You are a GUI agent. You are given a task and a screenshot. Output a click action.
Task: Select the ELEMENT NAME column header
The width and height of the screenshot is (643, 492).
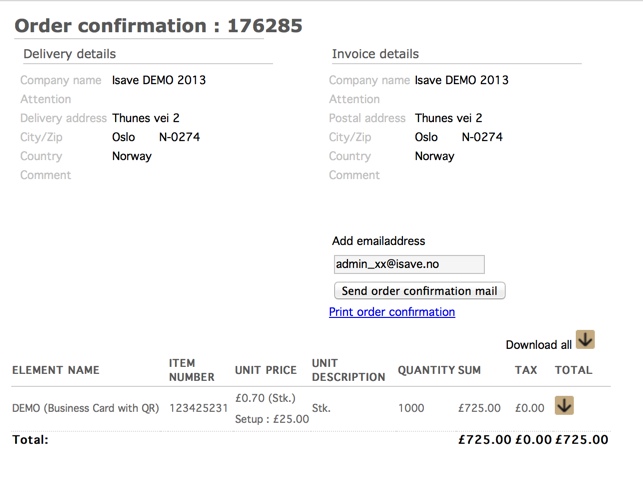[x=56, y=370]
